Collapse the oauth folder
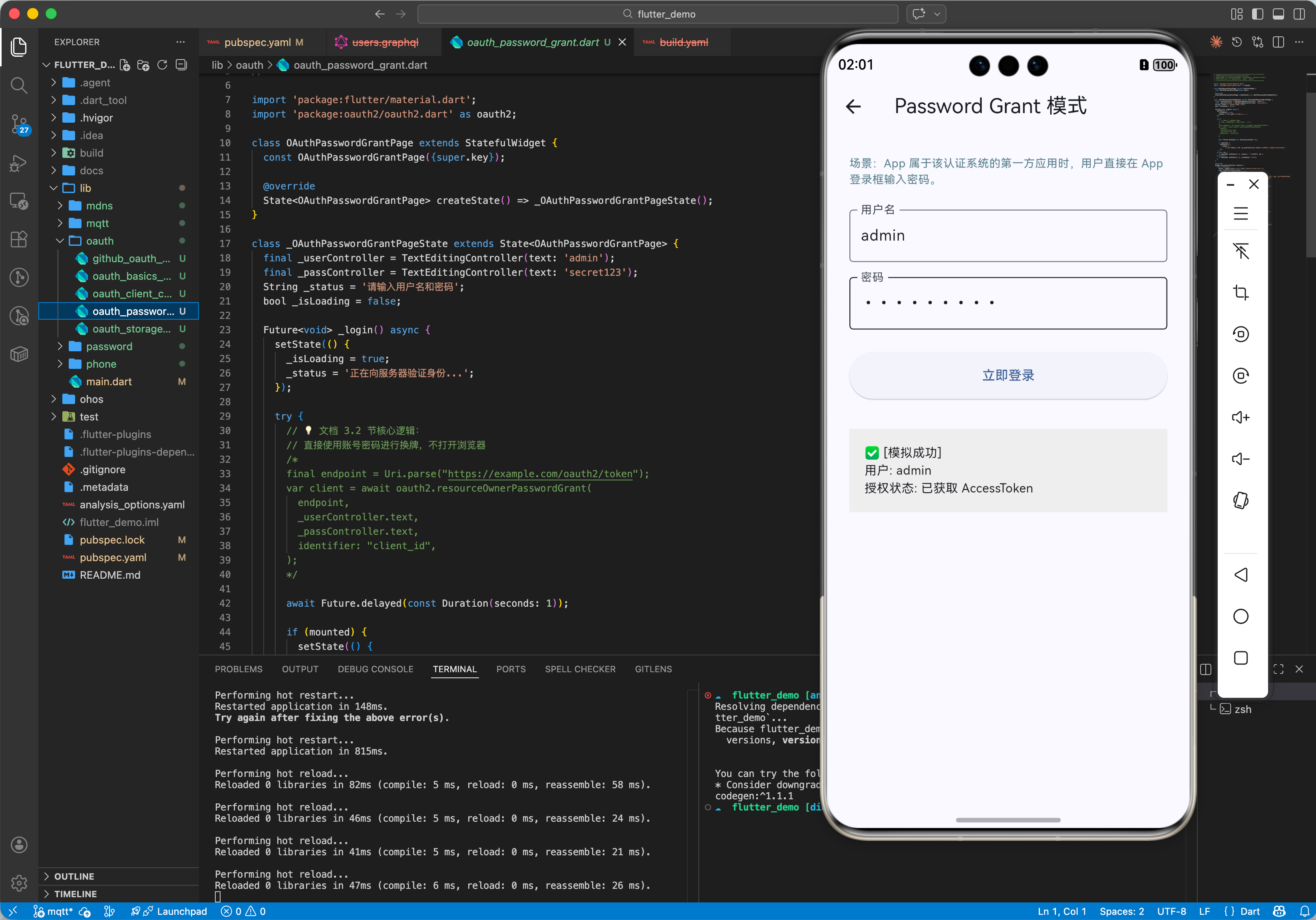 tap(100, 241)
